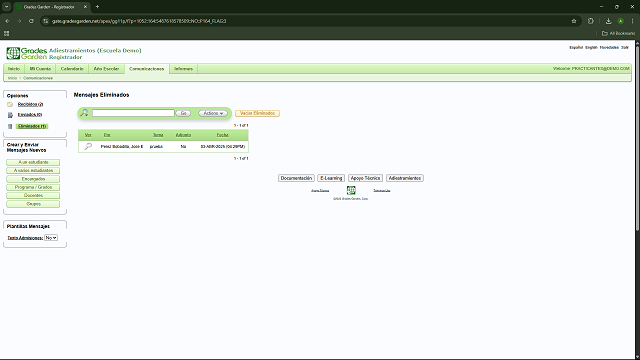Click the Salir logout link
The image size is (640, 360).
click(x=624, y=47)
